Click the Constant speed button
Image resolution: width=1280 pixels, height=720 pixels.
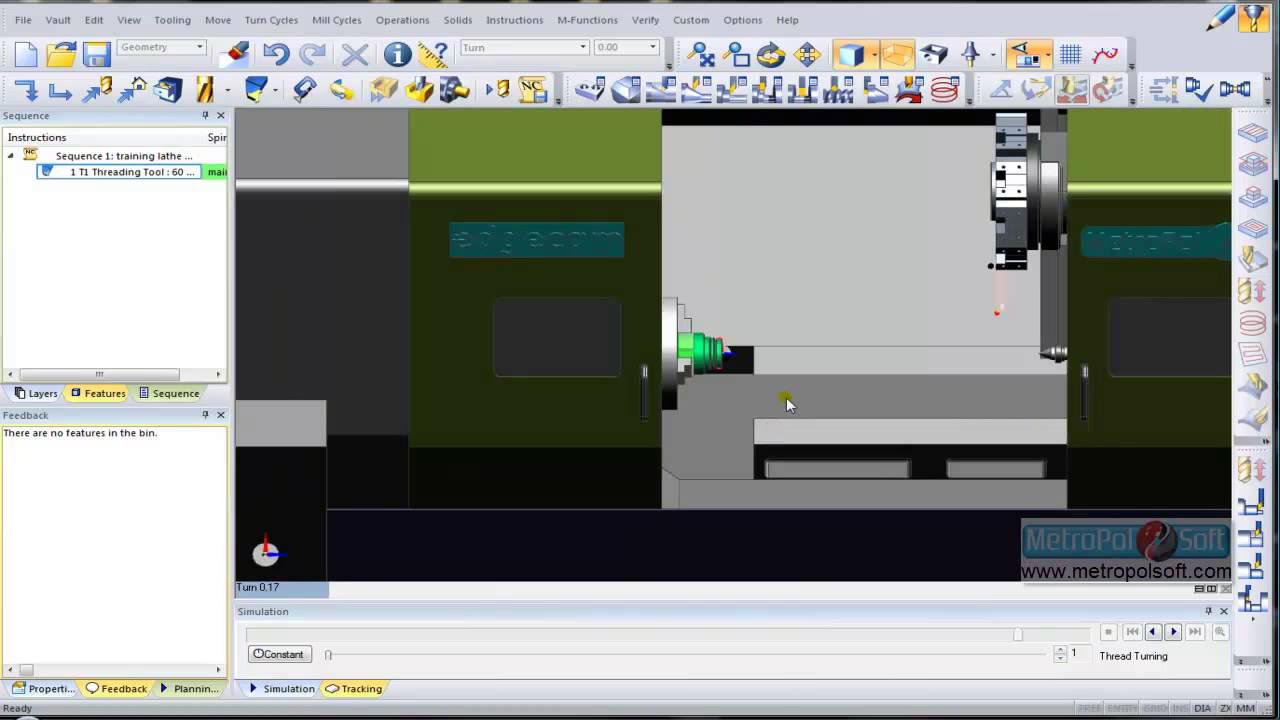point(278,654)
